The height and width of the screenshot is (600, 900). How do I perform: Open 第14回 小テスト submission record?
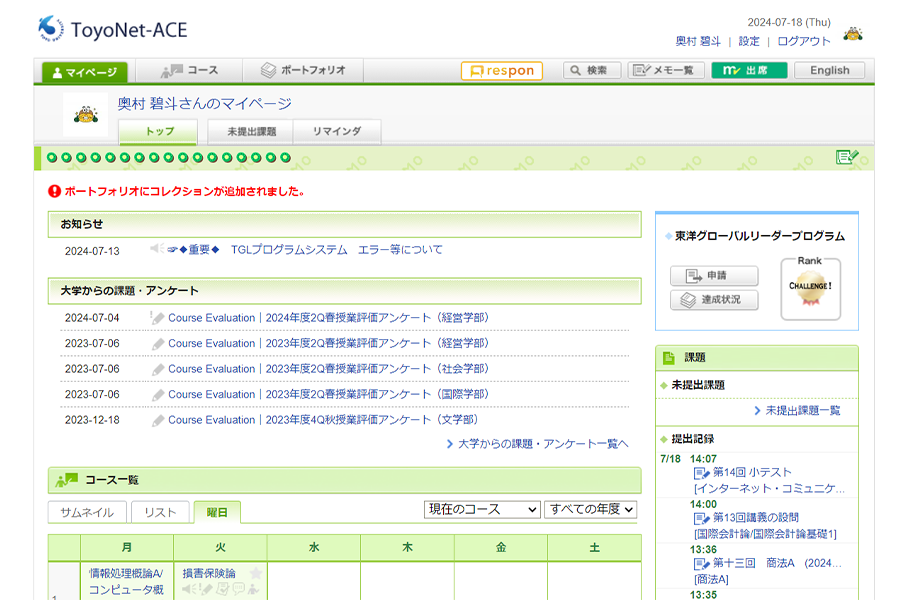[752, 473]
